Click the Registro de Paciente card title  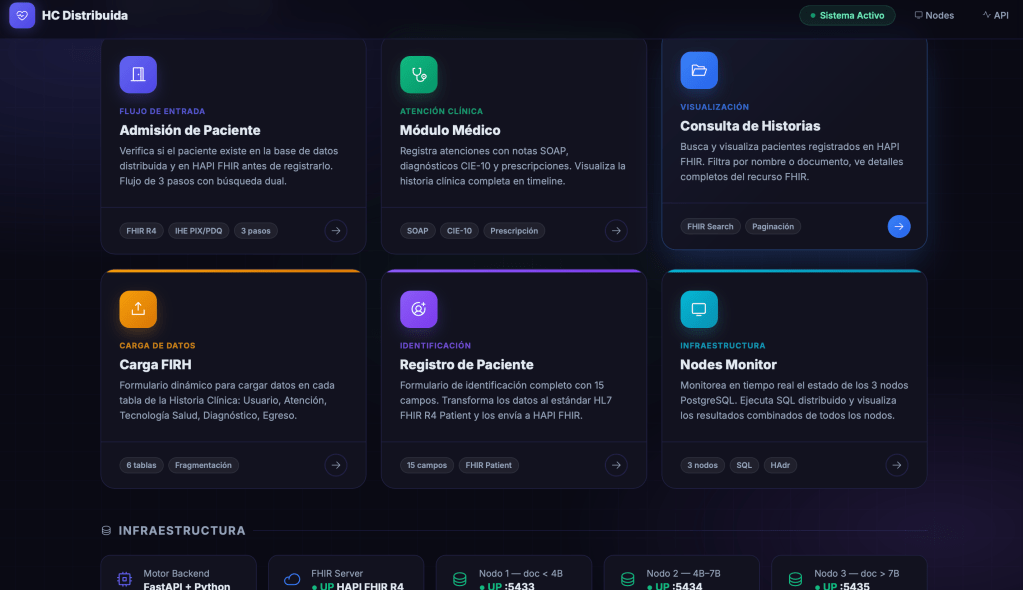coord(466,365)
